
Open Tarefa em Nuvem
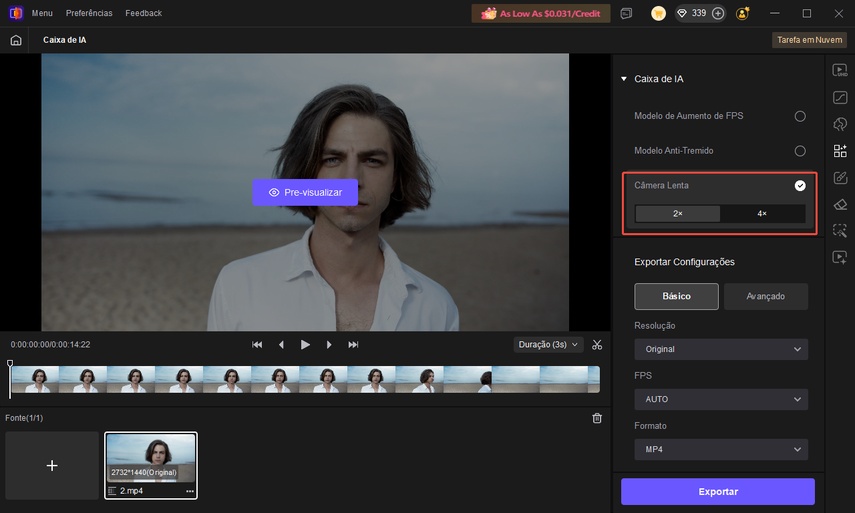tap(809, 40)
